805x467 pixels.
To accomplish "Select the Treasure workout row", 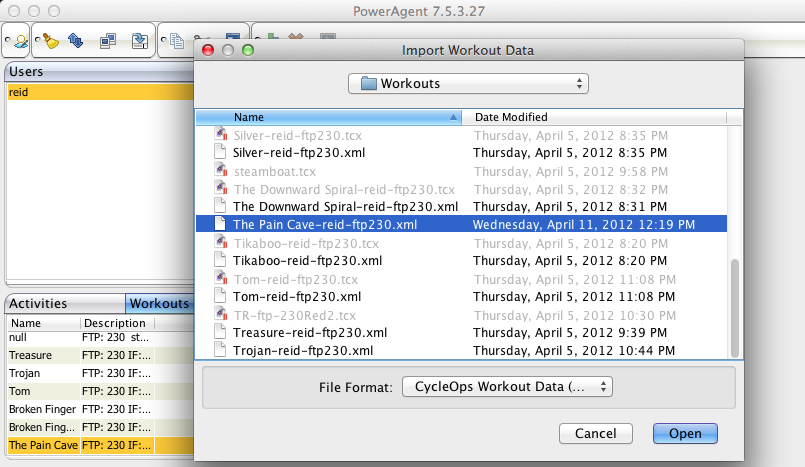I will (x=100, y=355).
